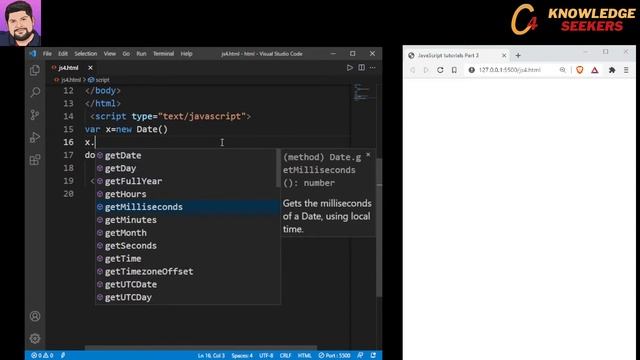640x360 pixels.
Task: Choose getFullYear from the suggestion list
Action: 187,181
